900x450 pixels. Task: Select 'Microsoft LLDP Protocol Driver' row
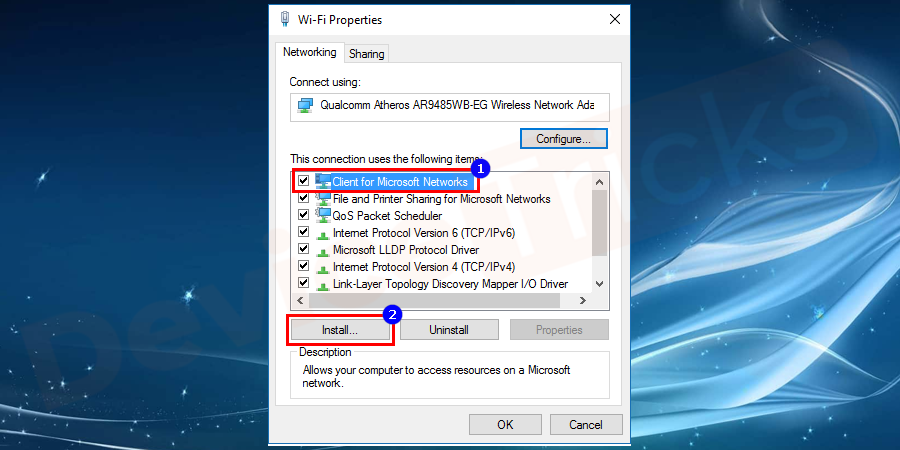coord(406,250)
